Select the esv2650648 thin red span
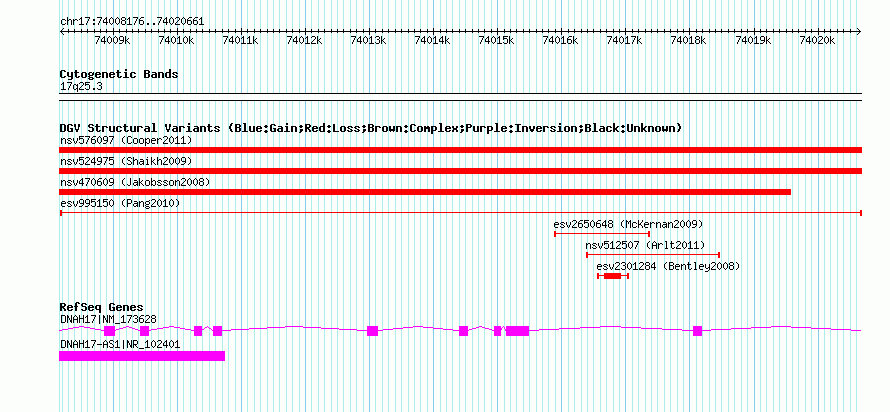The image size is (890, 412). [602, 234]
